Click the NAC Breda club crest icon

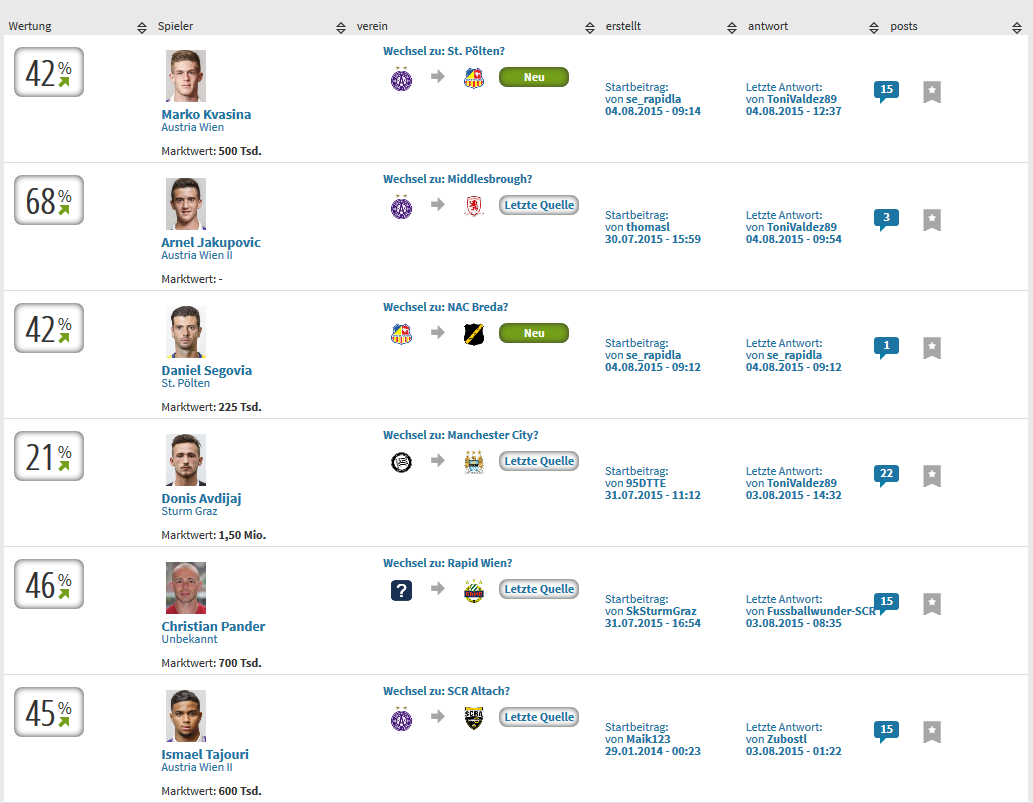474,334
